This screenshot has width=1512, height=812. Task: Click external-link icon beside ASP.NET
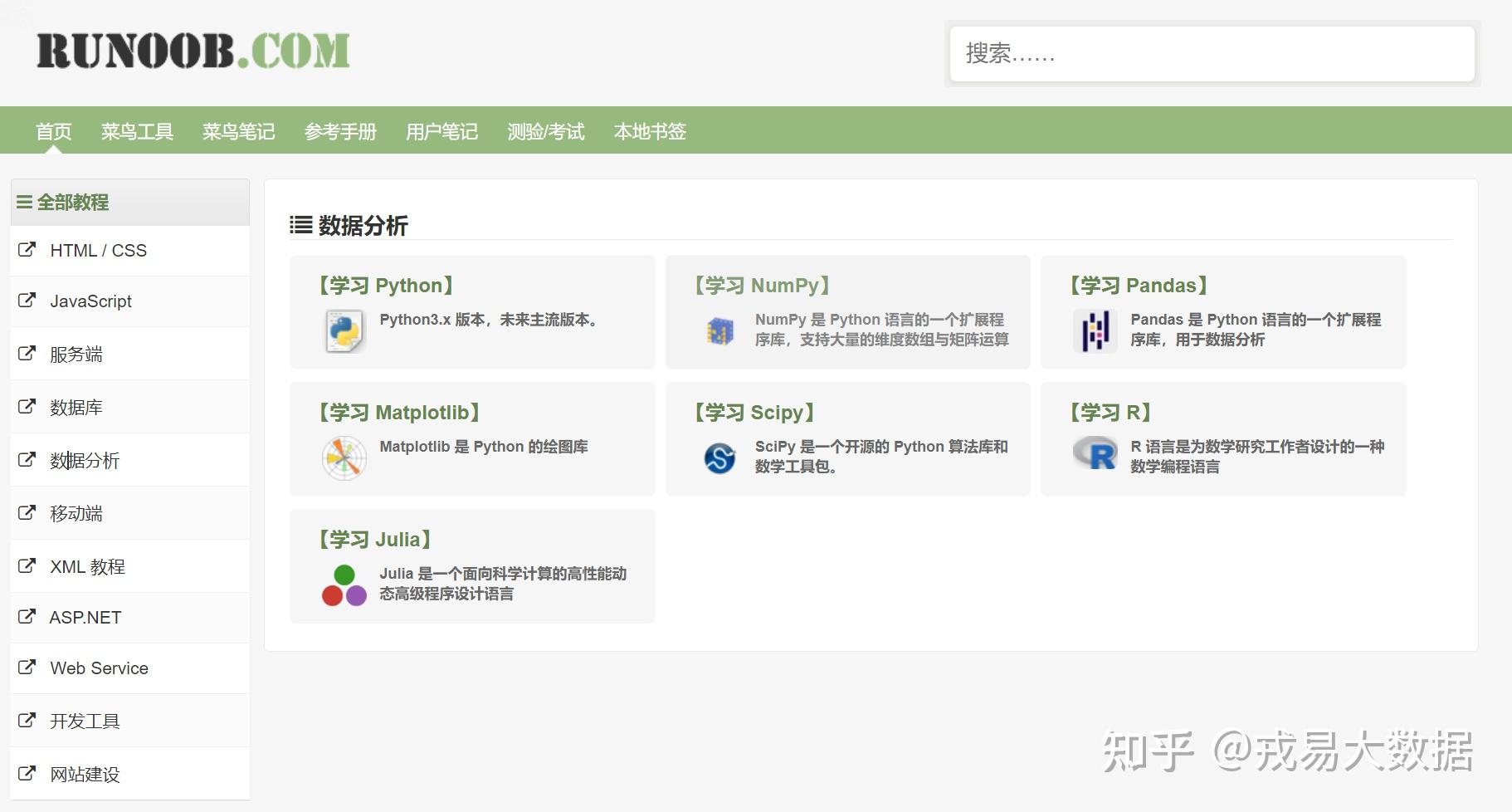point(27,616)
